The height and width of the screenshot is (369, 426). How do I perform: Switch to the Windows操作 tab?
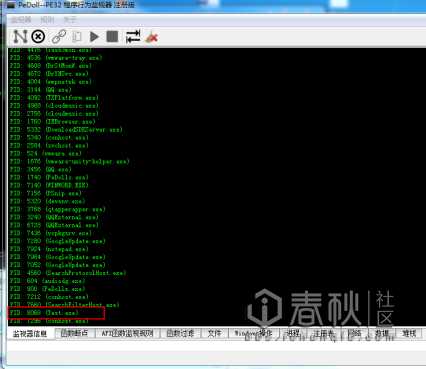[x=253, y=333]
